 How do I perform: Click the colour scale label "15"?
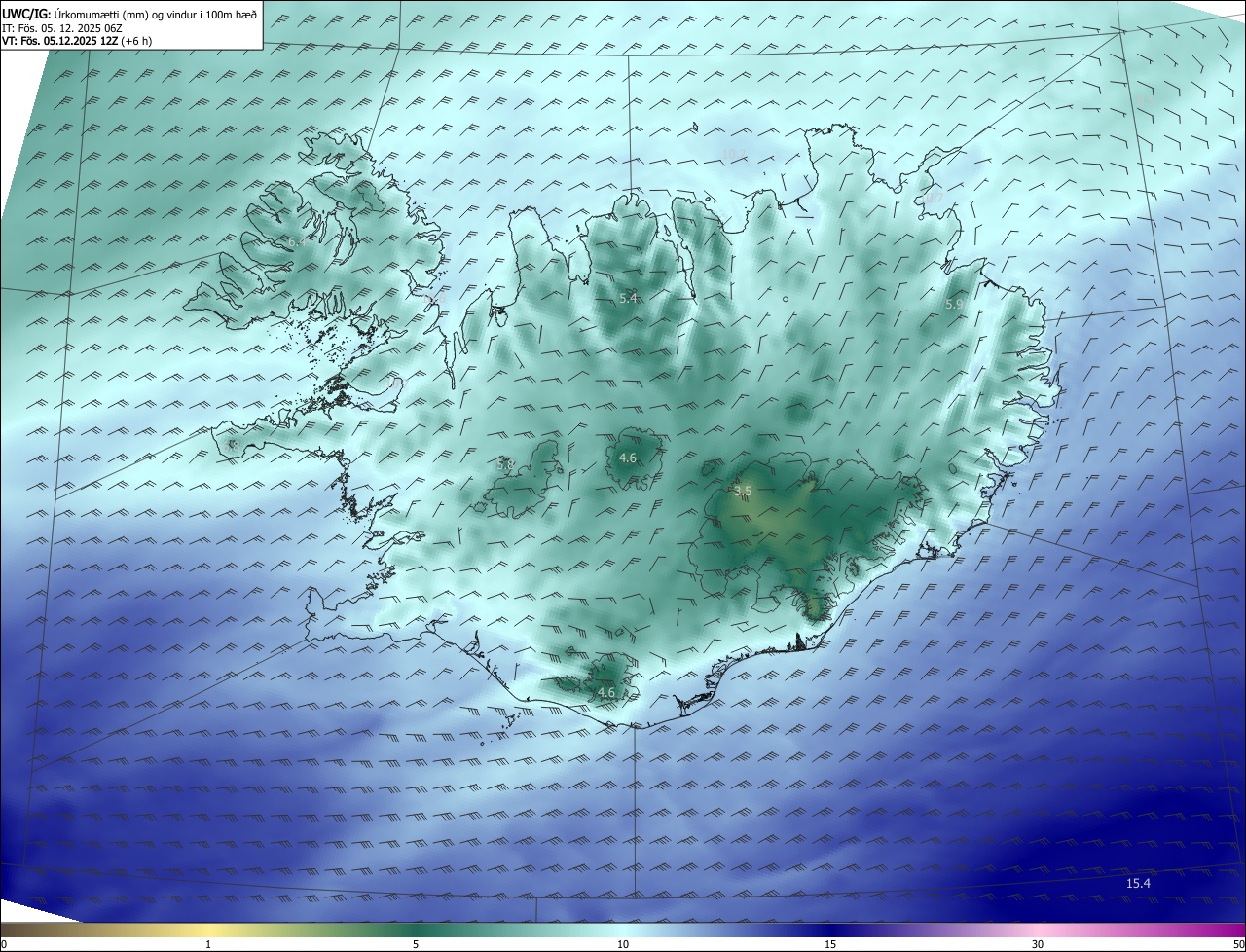click(x=830, y=944)
